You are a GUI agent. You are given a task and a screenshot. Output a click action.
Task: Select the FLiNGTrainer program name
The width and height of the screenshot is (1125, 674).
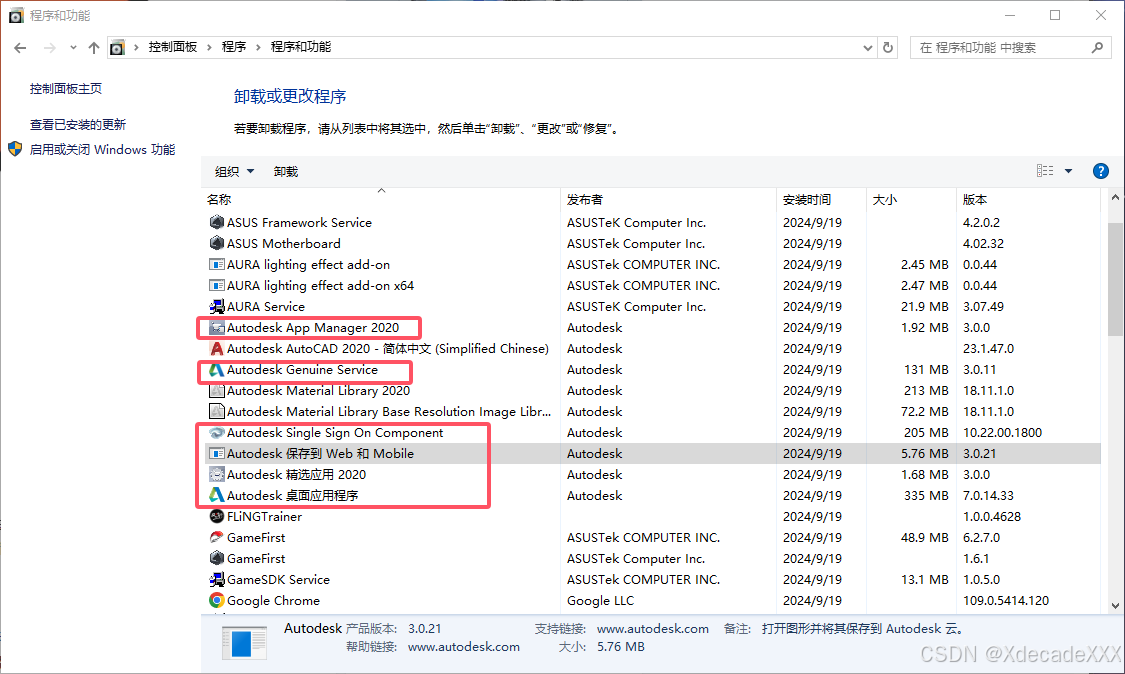[264, 516]
